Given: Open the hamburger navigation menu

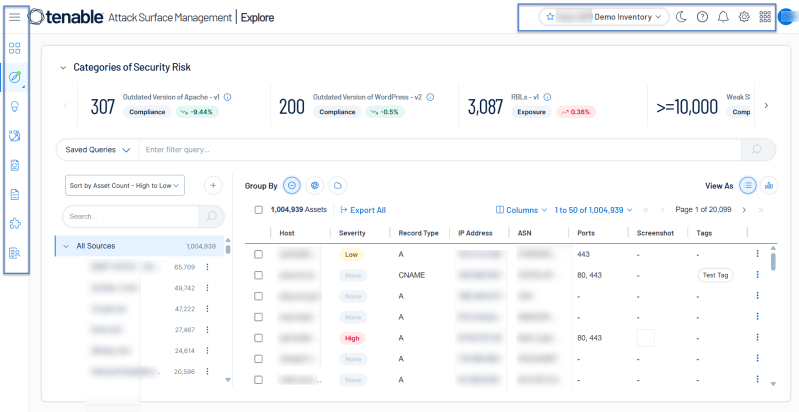Looking at the screenshot, I should (x=15, y=17).
